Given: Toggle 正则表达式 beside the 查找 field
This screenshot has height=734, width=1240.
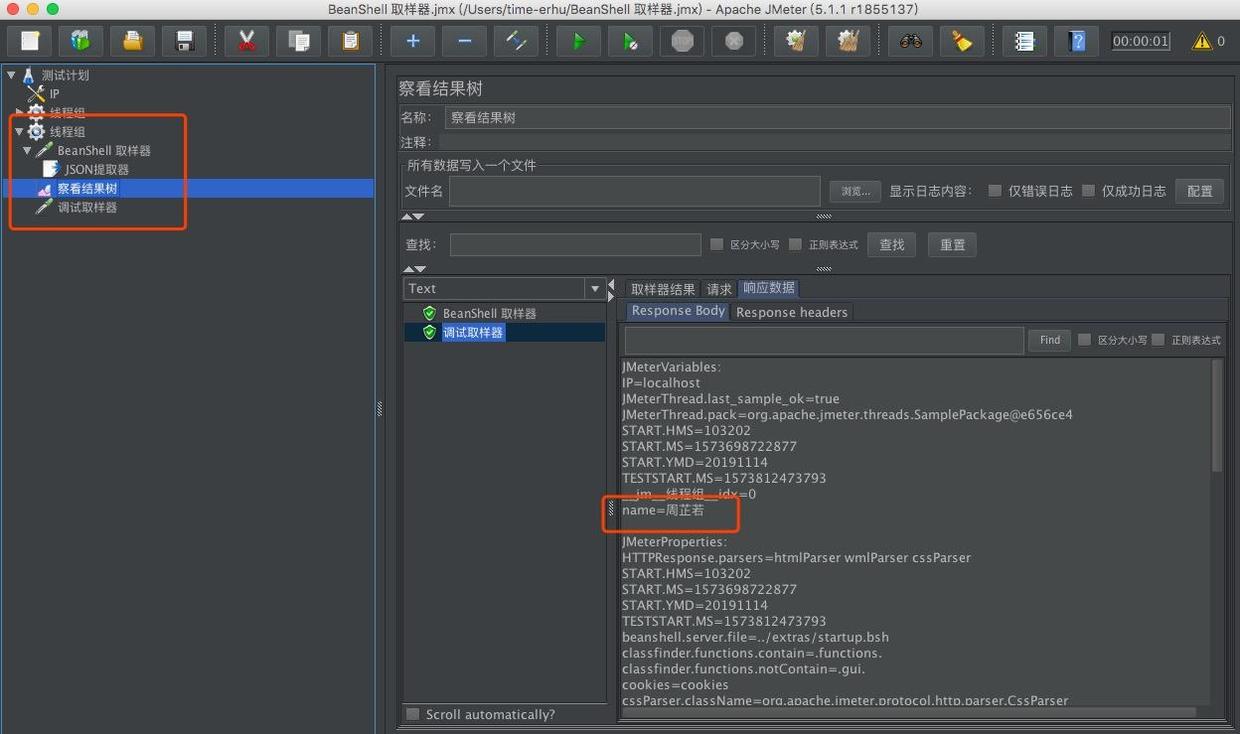Looking at the screenshot, I should point(795,244).
